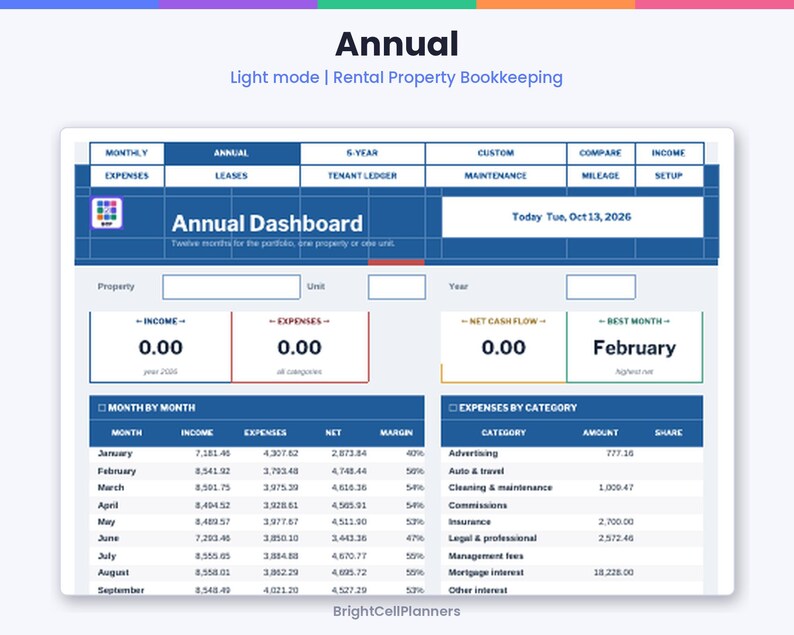794x635 pixels.
Task: Click the INCOME column header
Action: pos(197,433)
